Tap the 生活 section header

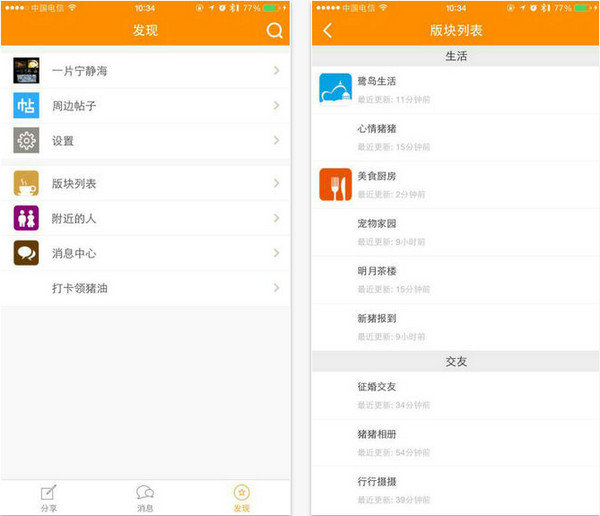click(x=455, y=56)
